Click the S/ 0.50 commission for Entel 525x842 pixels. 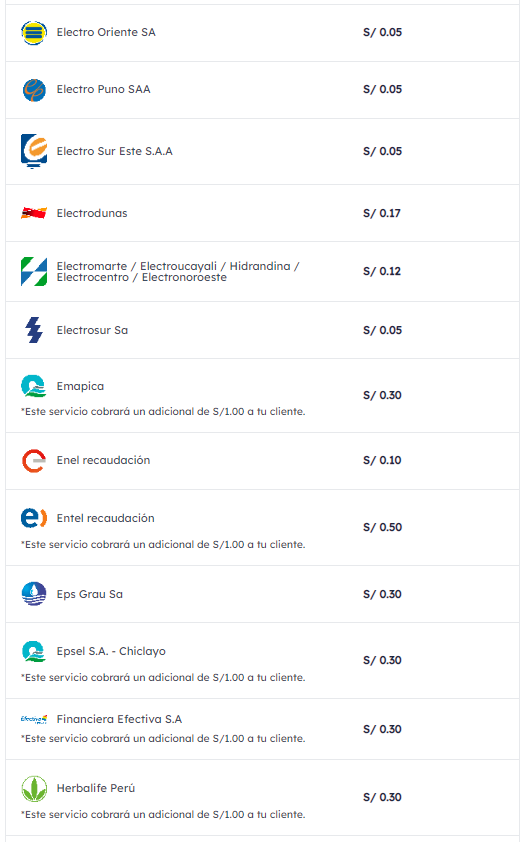382,527
